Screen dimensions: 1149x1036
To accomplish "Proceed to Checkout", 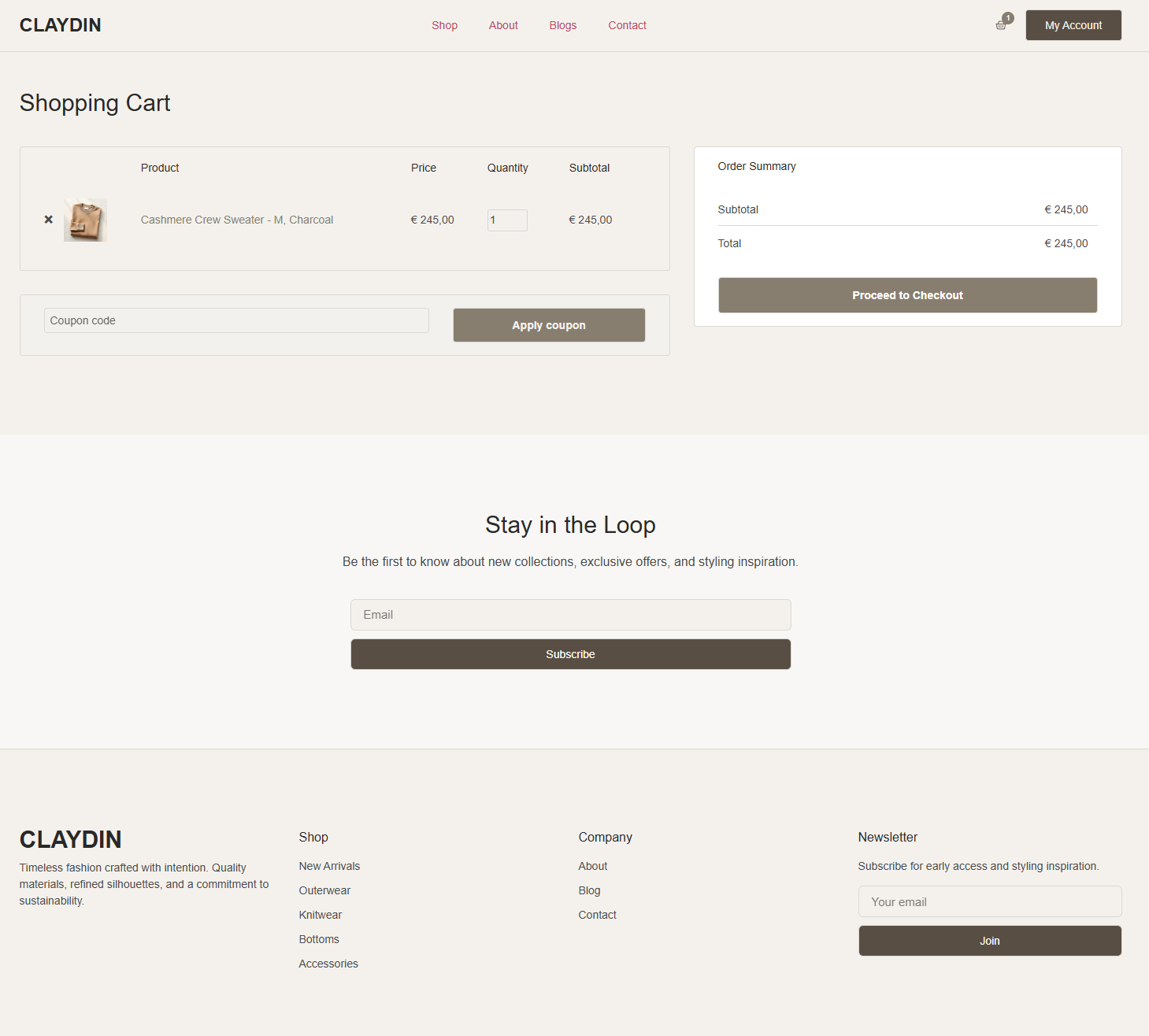I will (907, 295).
